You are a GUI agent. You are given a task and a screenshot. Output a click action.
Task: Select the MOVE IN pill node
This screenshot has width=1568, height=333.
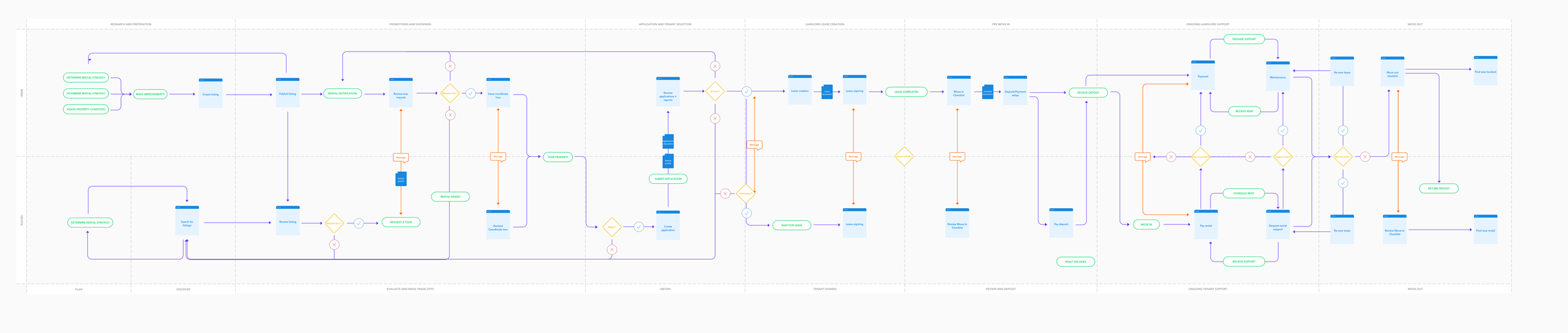pos(1147,225)
